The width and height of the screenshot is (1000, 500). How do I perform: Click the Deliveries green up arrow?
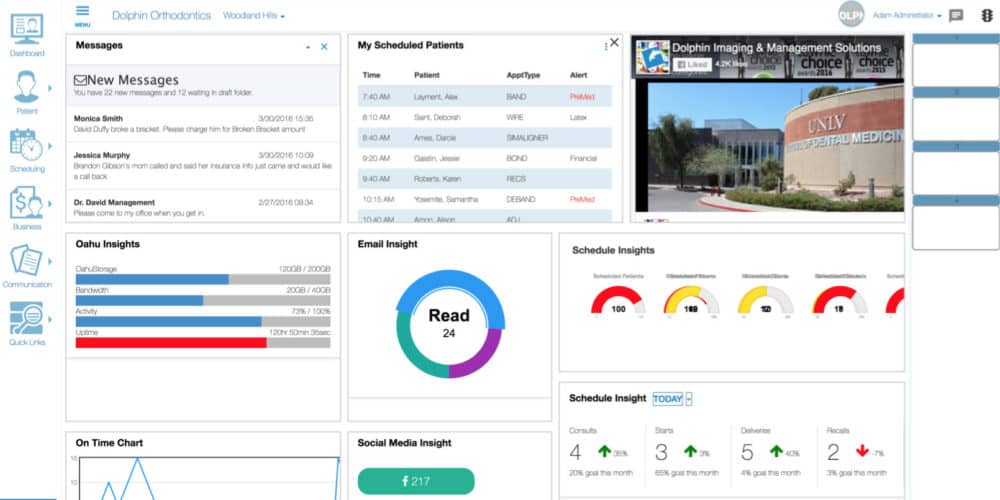tap(776, 452)
